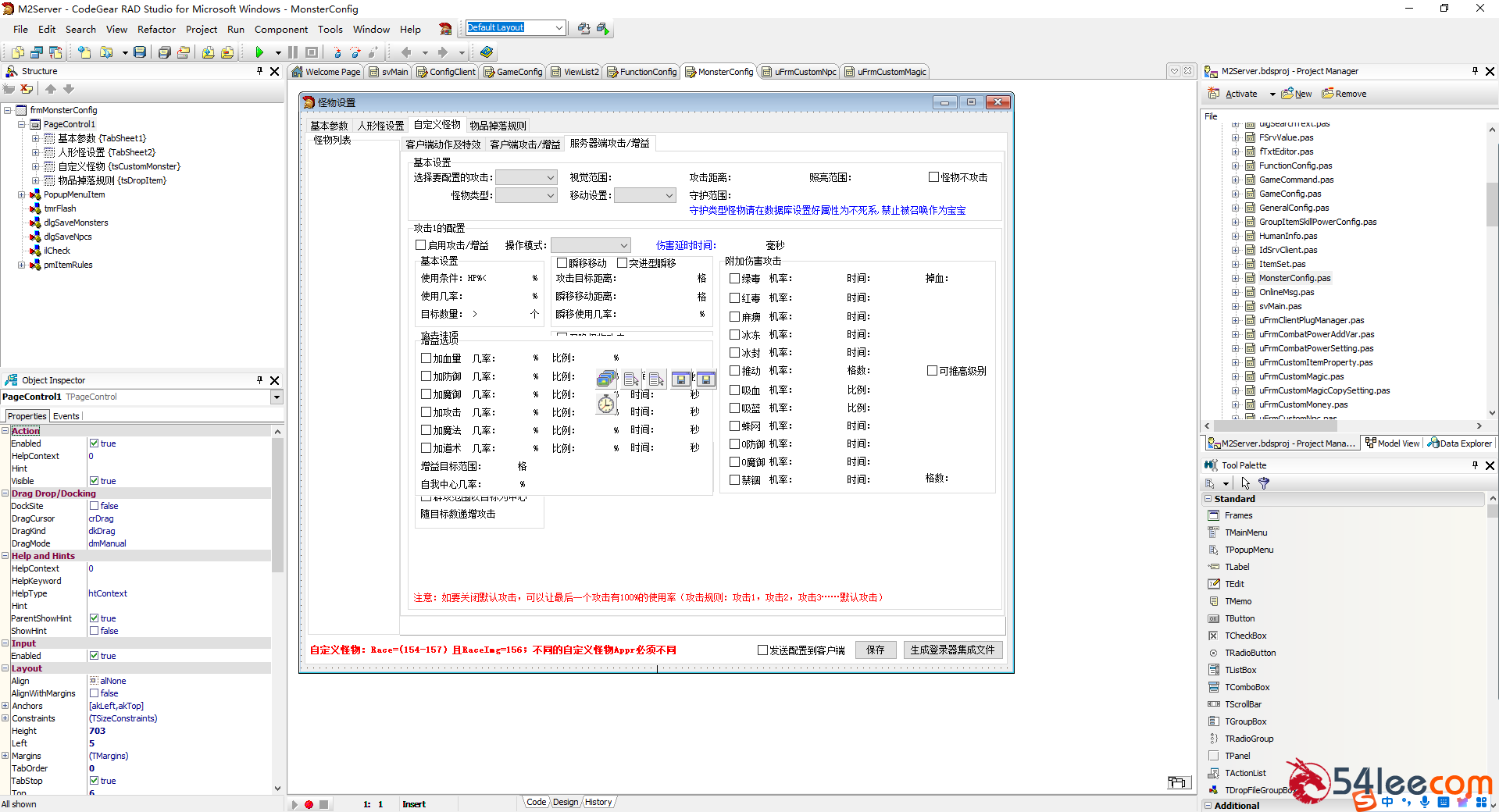
Task: Click the 生成登录器集成文件 button
Action: click(952, 650)
